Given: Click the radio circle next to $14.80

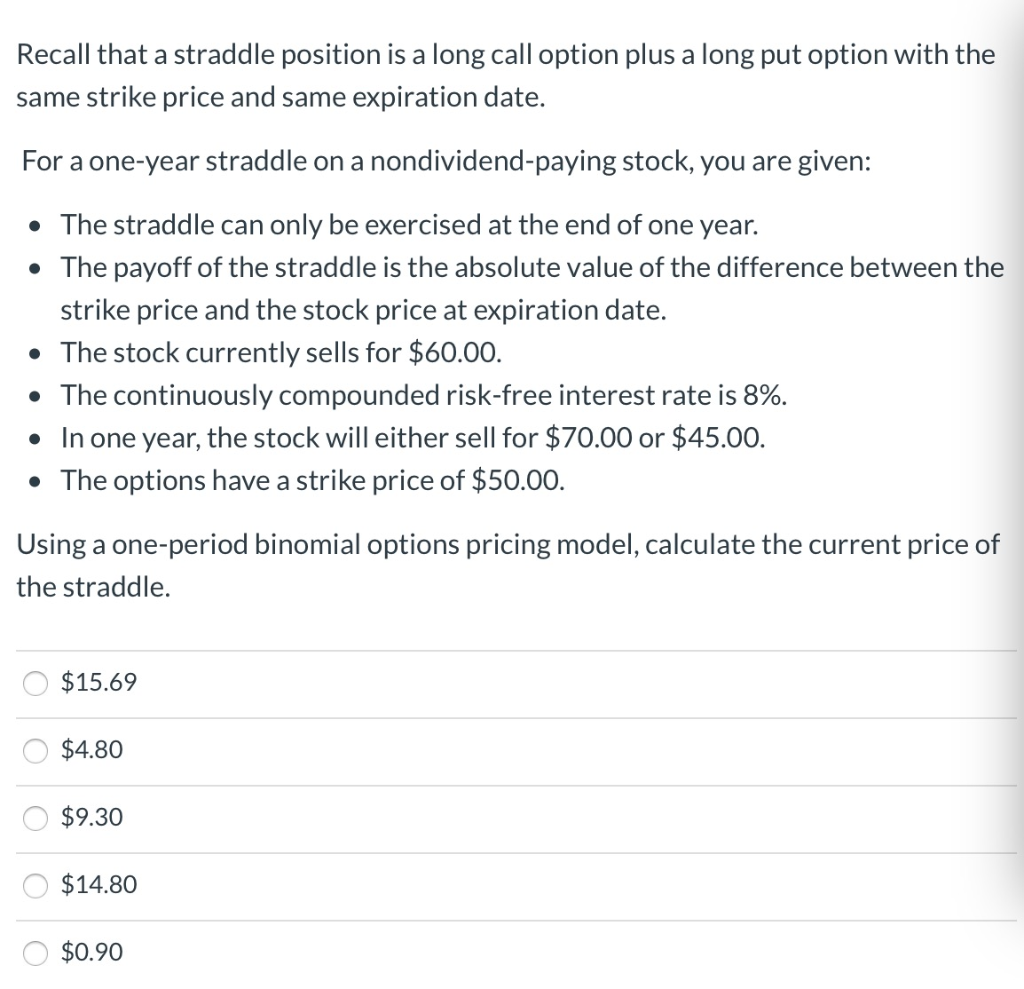Looking at the screenshot, I should [x=35, y=885].
